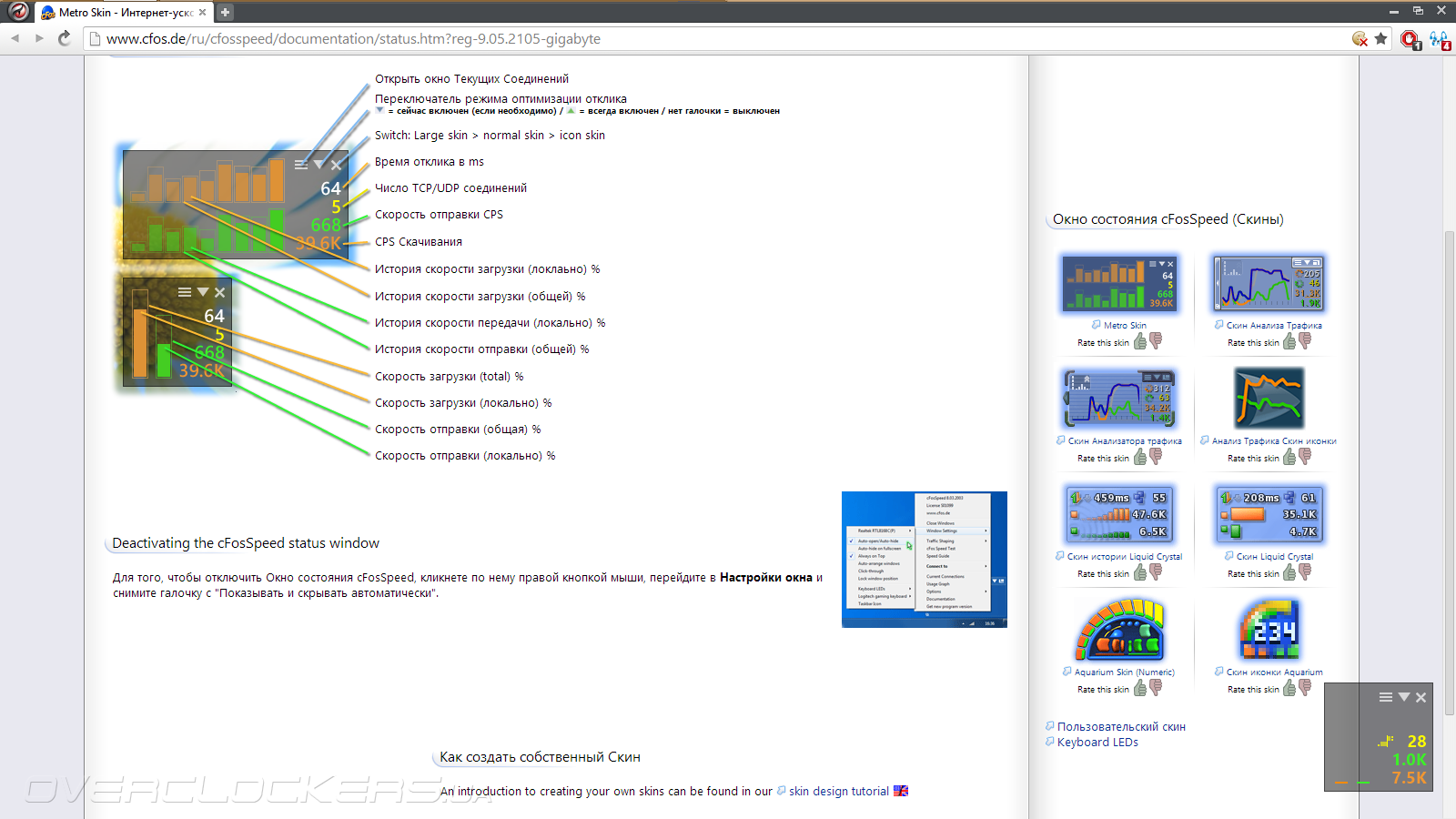The width and height of the screenshot is (1456, 819).
Task: Open the Скин Анализа Трафика link
Action: coord(1274,325)
